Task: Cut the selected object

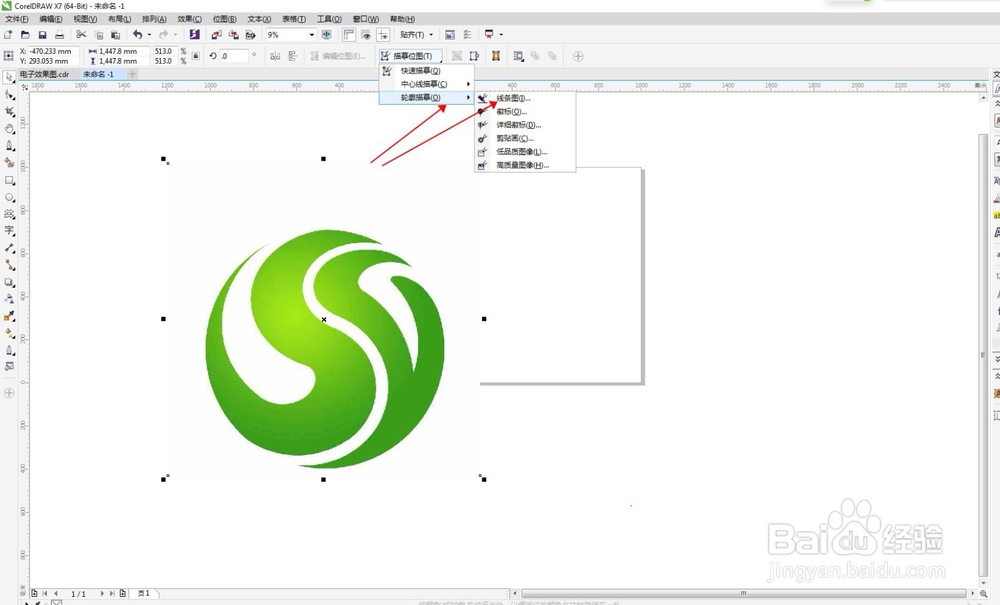Action: (81, 34)
